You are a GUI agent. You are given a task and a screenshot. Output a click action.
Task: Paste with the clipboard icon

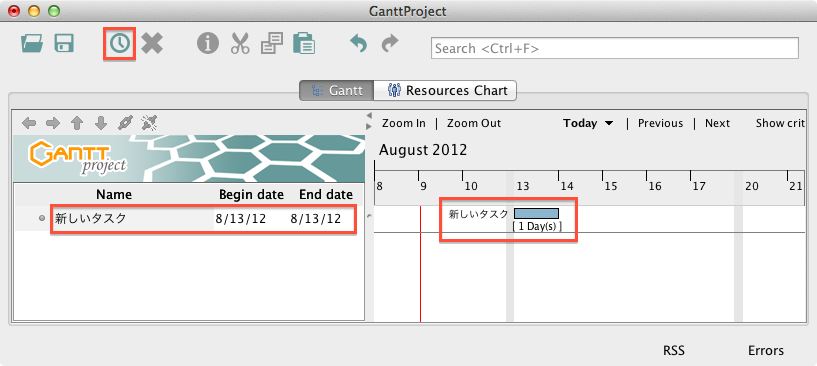[304, 44]
